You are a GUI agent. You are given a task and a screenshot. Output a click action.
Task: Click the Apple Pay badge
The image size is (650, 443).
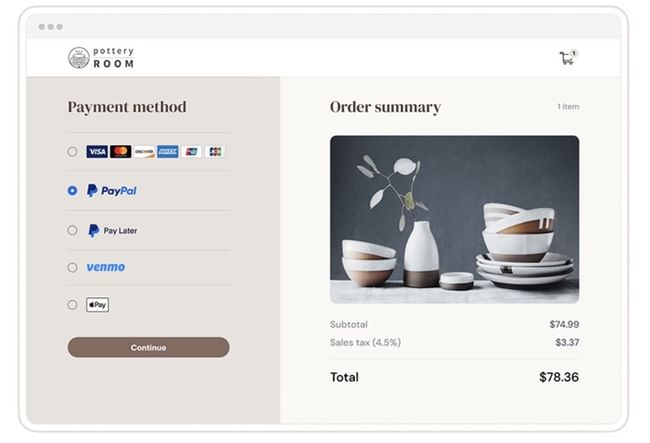point(97,305)
